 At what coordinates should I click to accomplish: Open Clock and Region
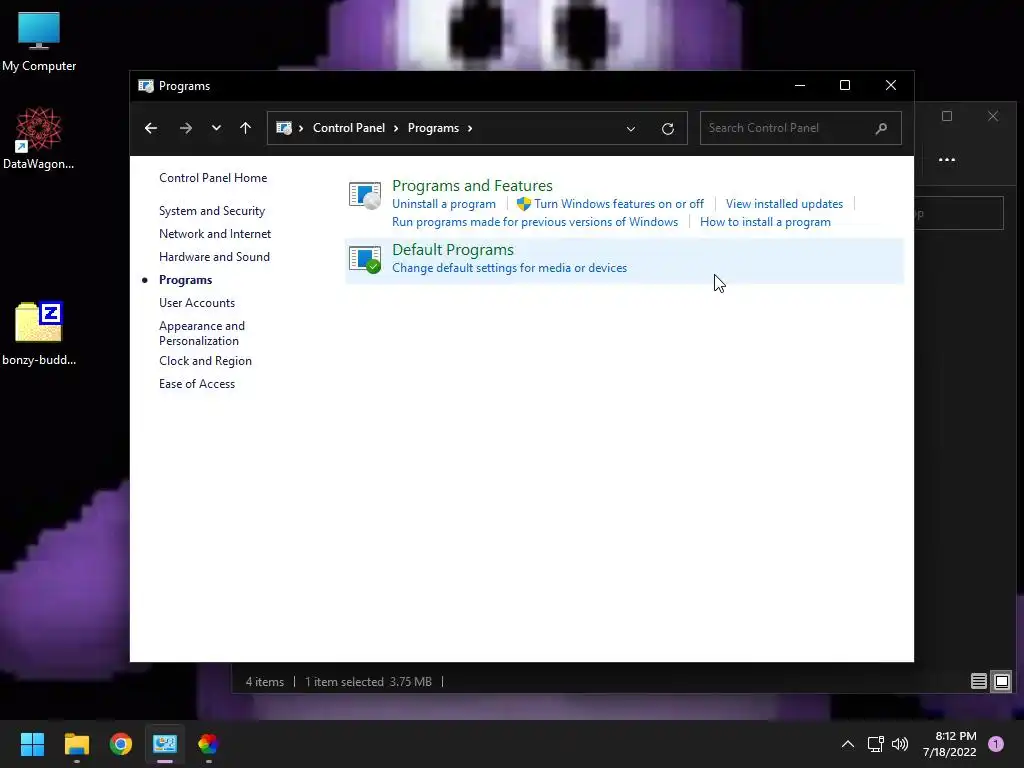coord(205,361)
